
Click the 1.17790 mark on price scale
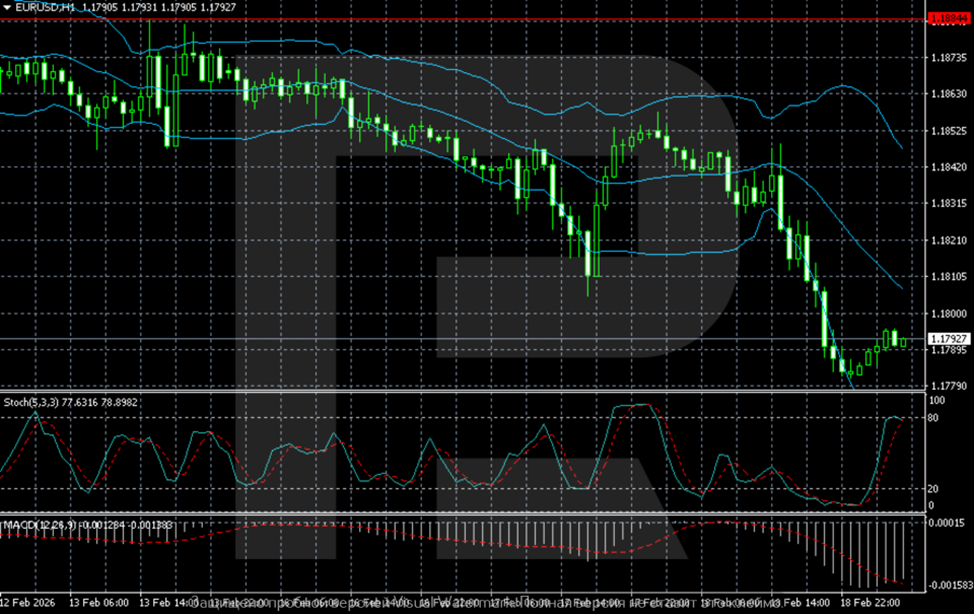coord(949,386)
